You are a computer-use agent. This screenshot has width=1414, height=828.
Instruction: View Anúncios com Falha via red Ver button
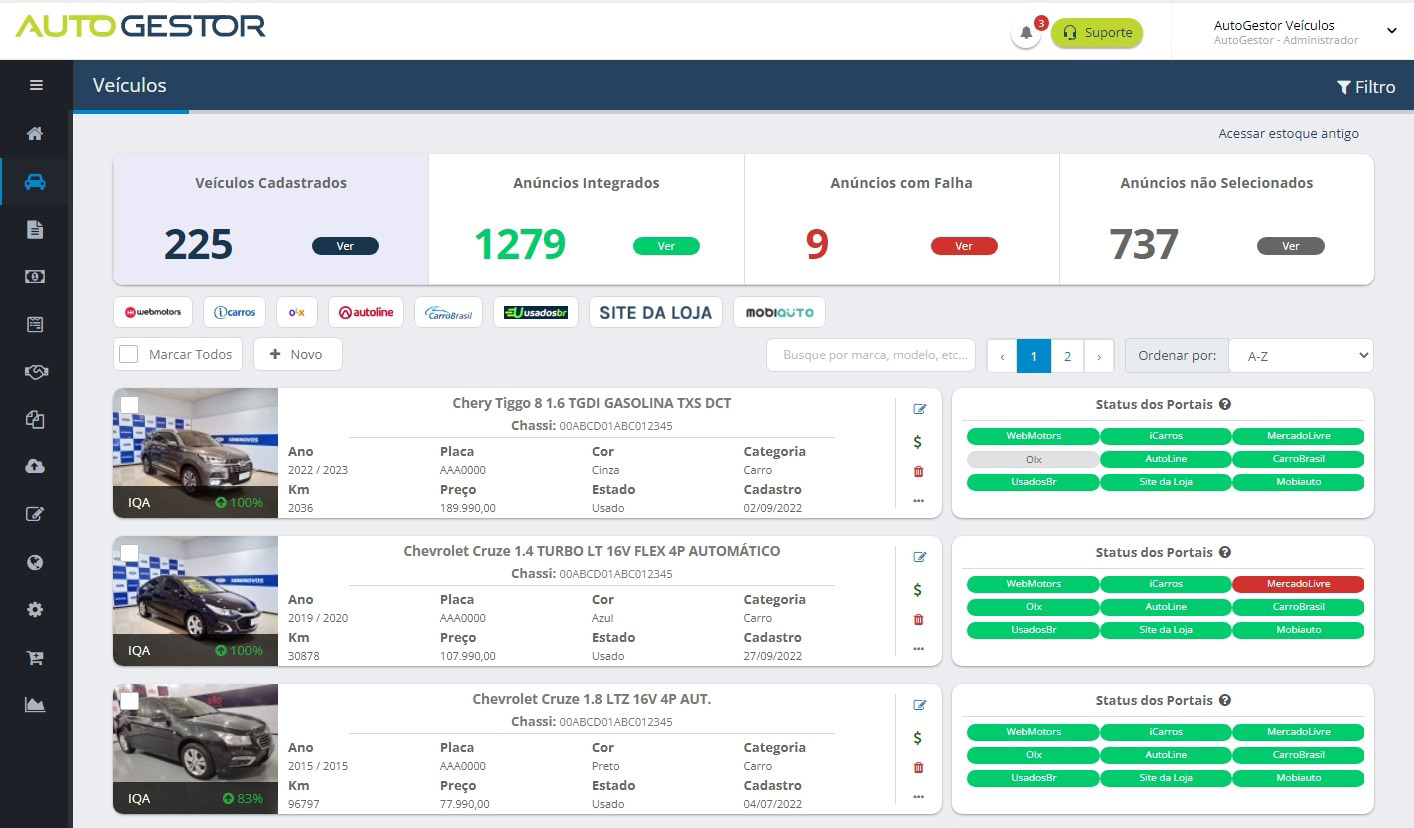[964, 246]
